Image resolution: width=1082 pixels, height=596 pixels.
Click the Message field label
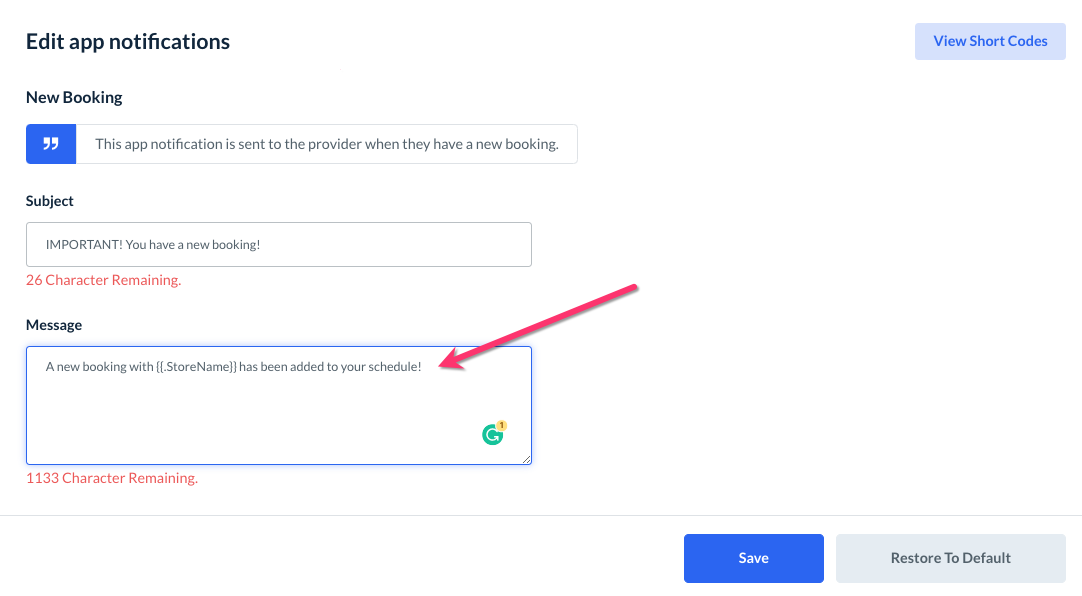[54, 325]
